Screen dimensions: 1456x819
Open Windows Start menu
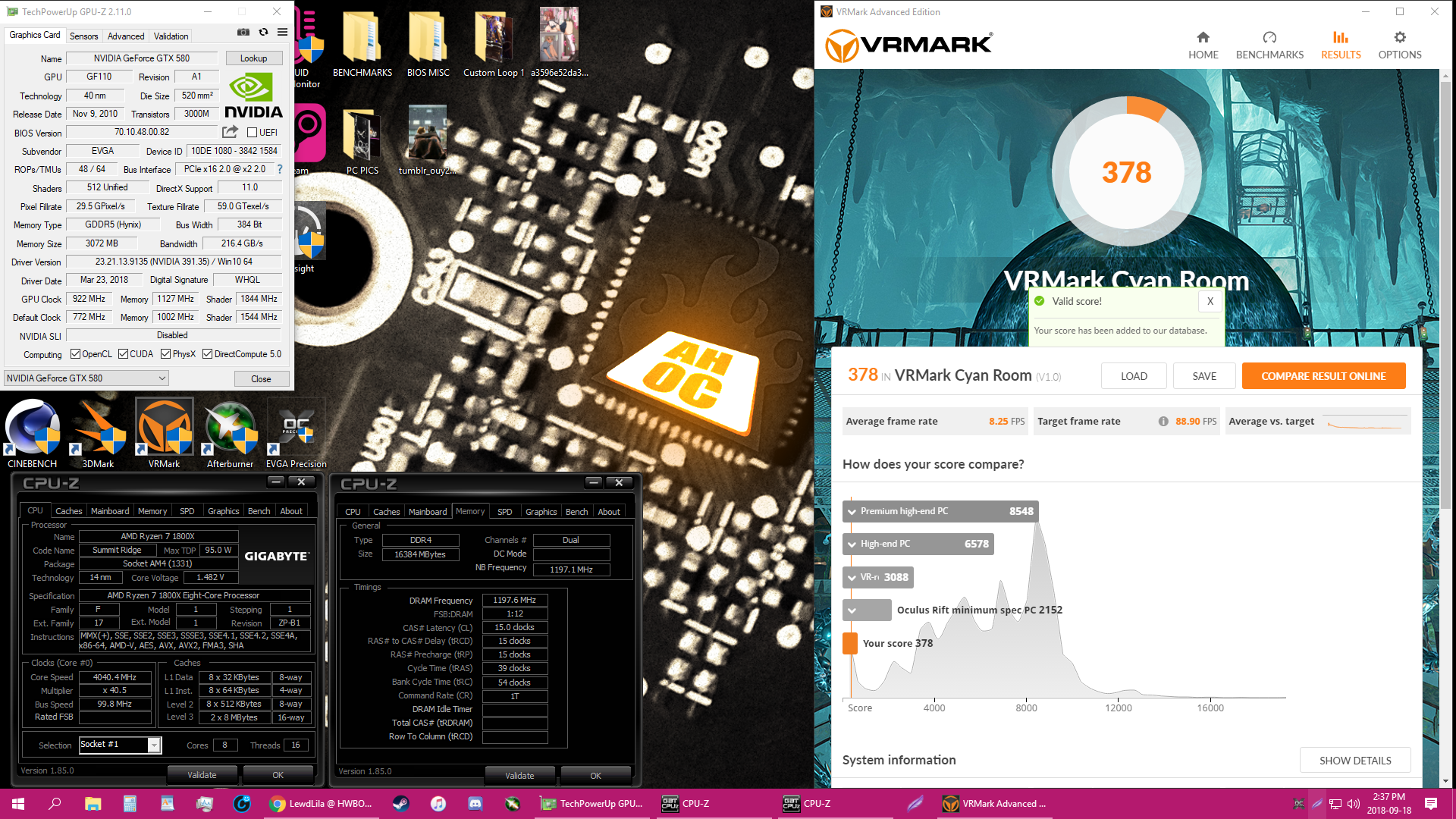coord(18,804)
